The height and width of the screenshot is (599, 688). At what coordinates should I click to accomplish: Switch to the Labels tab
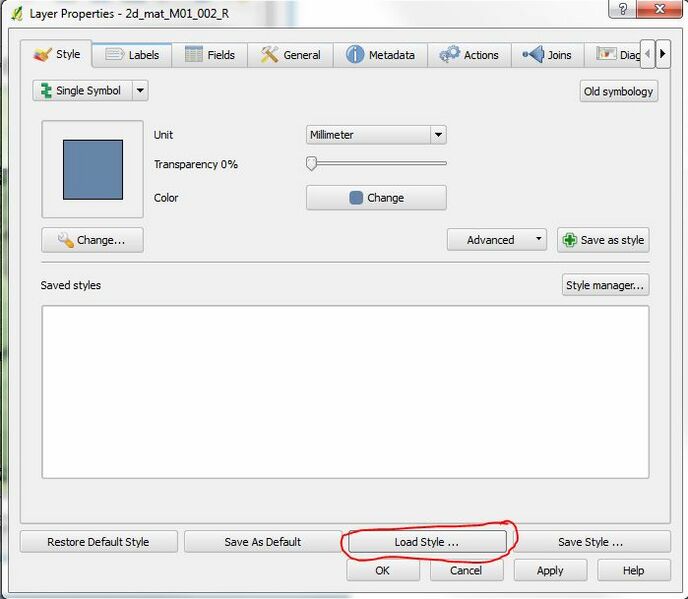132,55
